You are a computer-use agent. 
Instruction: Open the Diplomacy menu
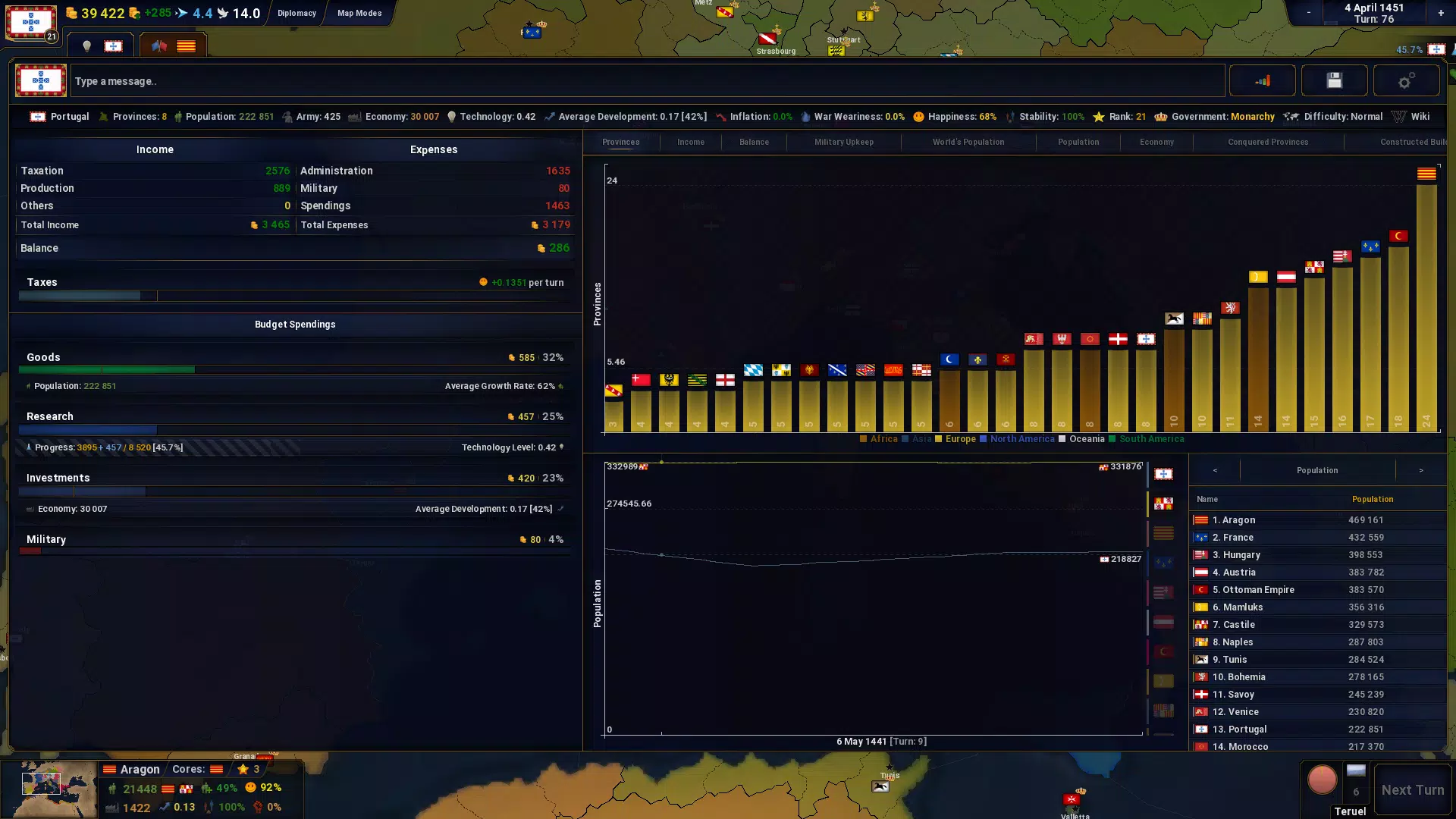click(x=297, y=13)
